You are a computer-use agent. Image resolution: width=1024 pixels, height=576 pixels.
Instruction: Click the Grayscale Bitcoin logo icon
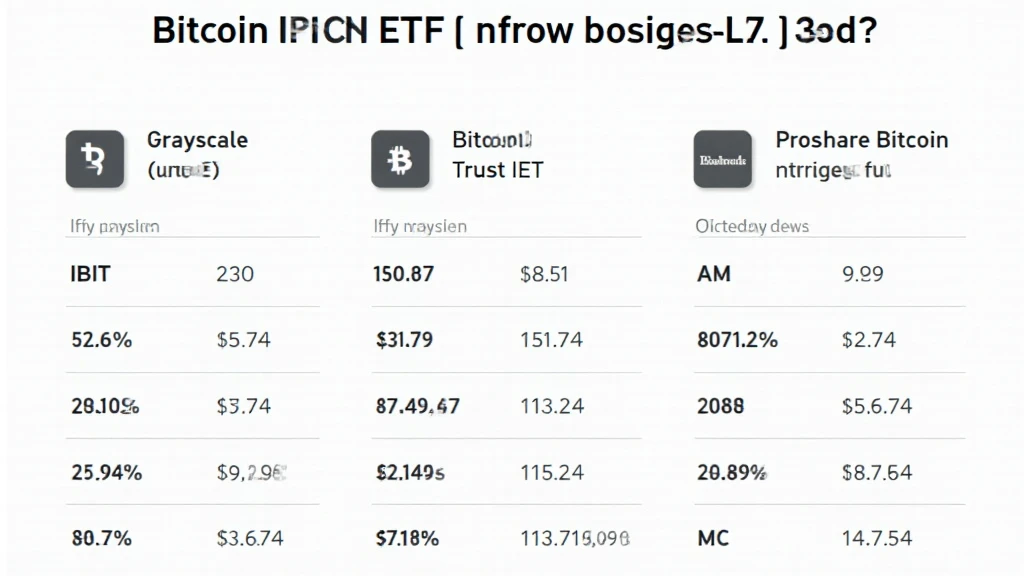(95, 159)
